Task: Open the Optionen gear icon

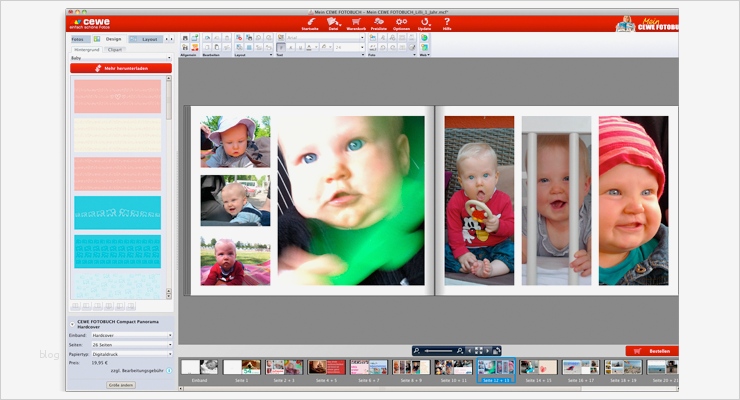Action: (401, 21)
